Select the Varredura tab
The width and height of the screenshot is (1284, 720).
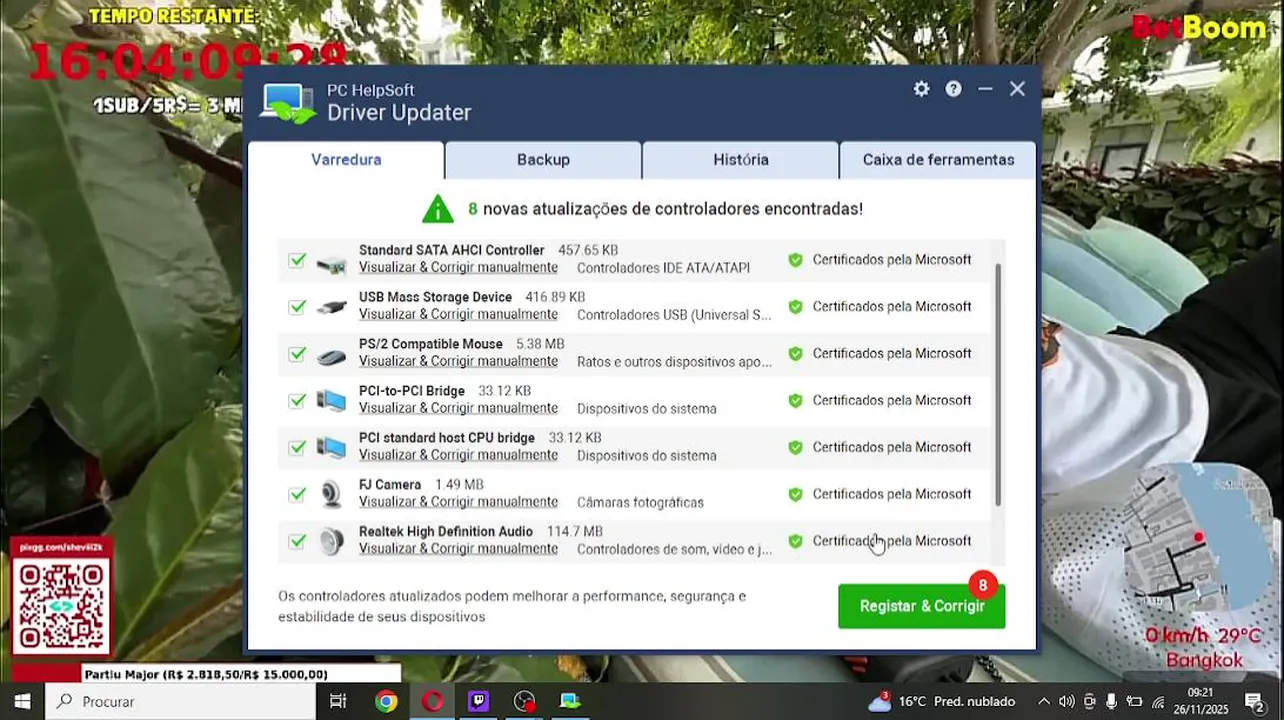(346, 160)
